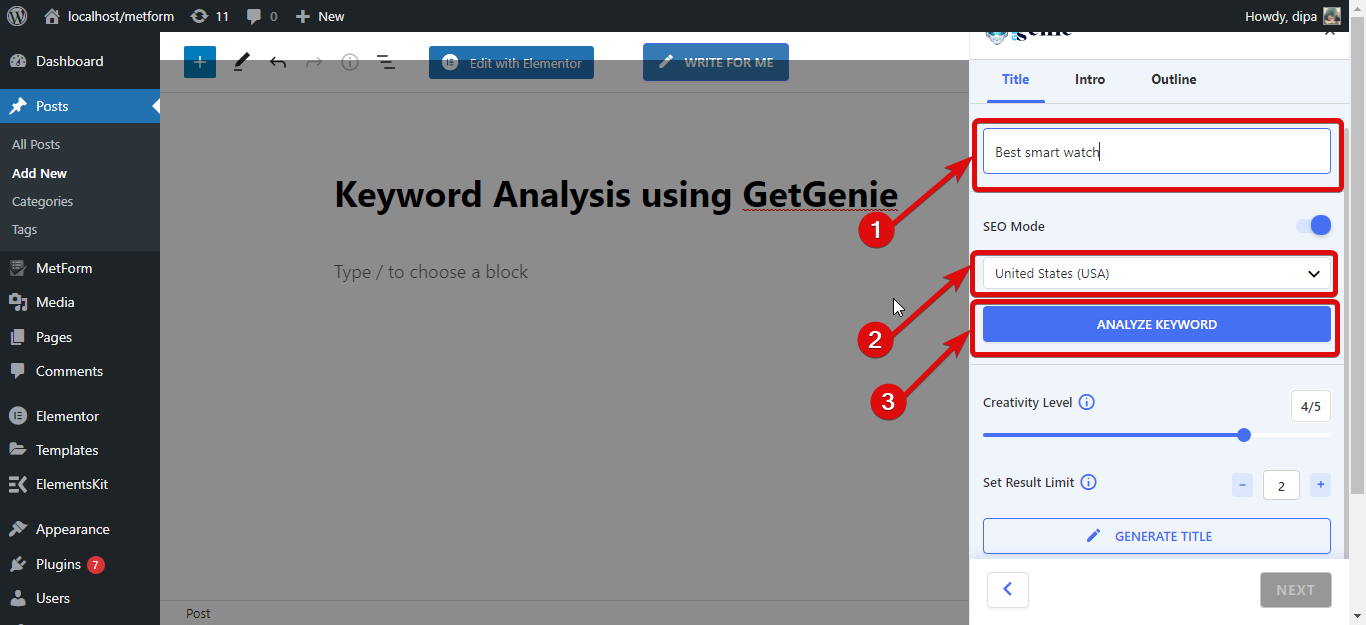The height and width of the screenshot is (625, 1366).
Task: Toggle the SEO Mode switch
Action: click(x=1314, y=226)
